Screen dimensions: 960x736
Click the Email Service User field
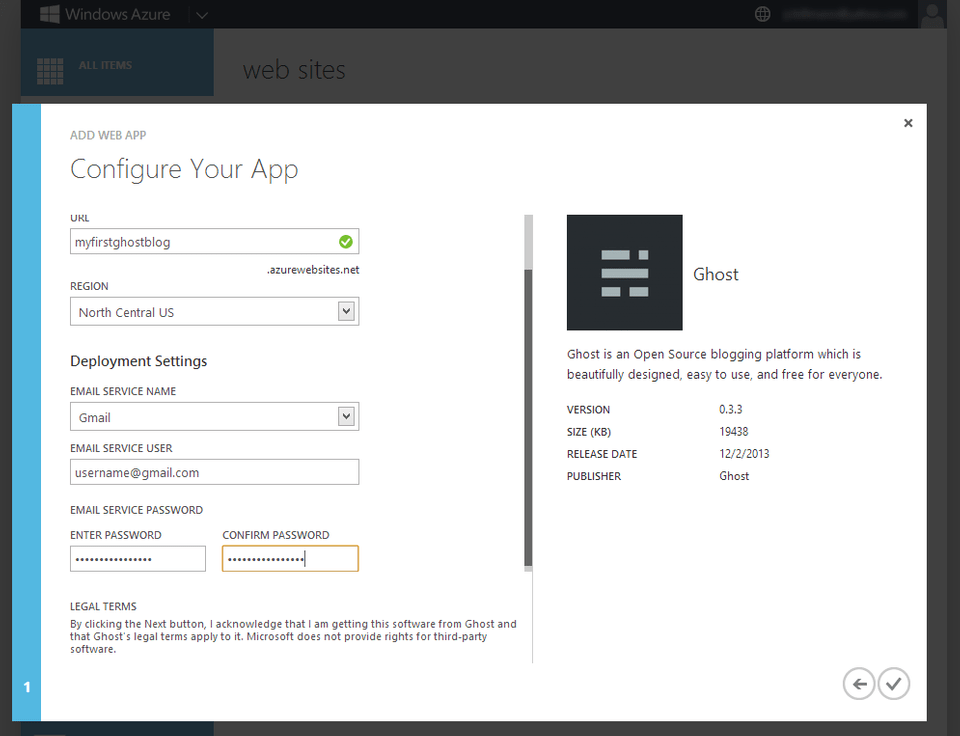coord(214,472)
